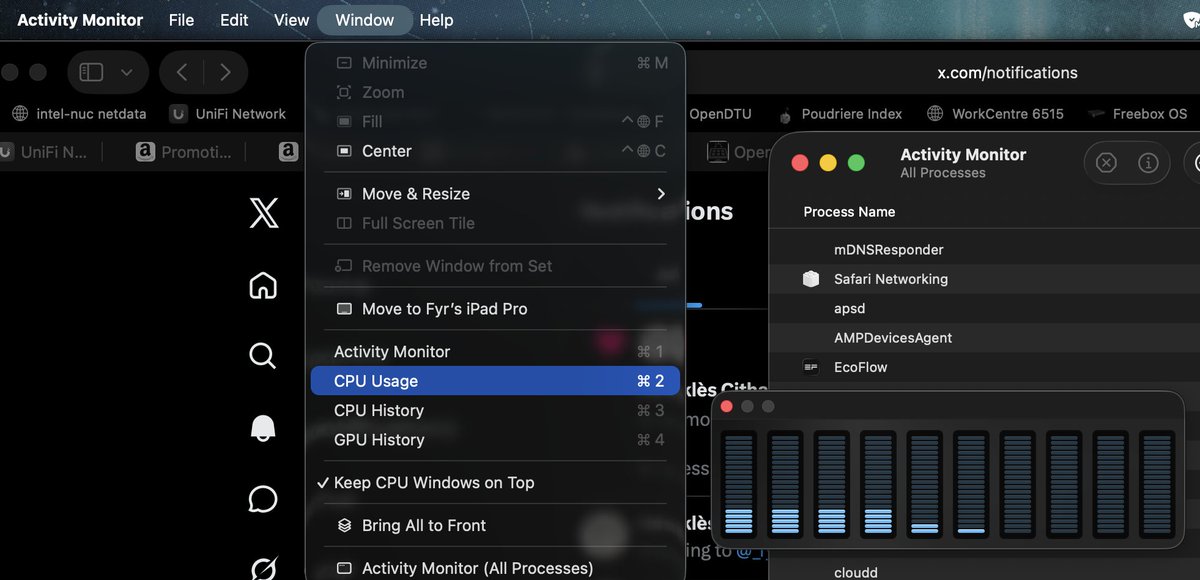This screenshot has height=580, width=1200.
Task: Click the shield icon in menu bar
Action: coord(1191,20)
